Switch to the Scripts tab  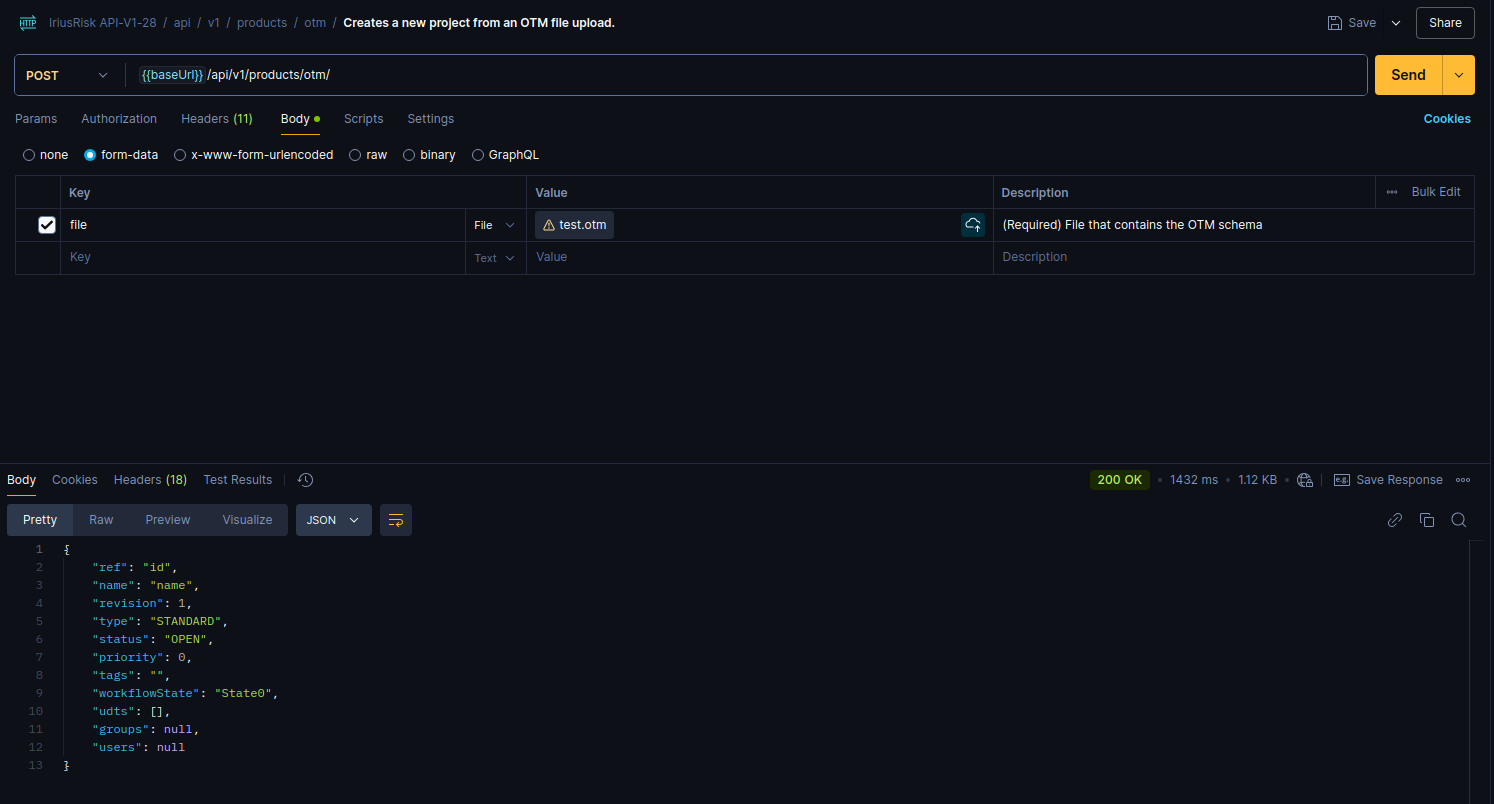click(x=364, y=119)
